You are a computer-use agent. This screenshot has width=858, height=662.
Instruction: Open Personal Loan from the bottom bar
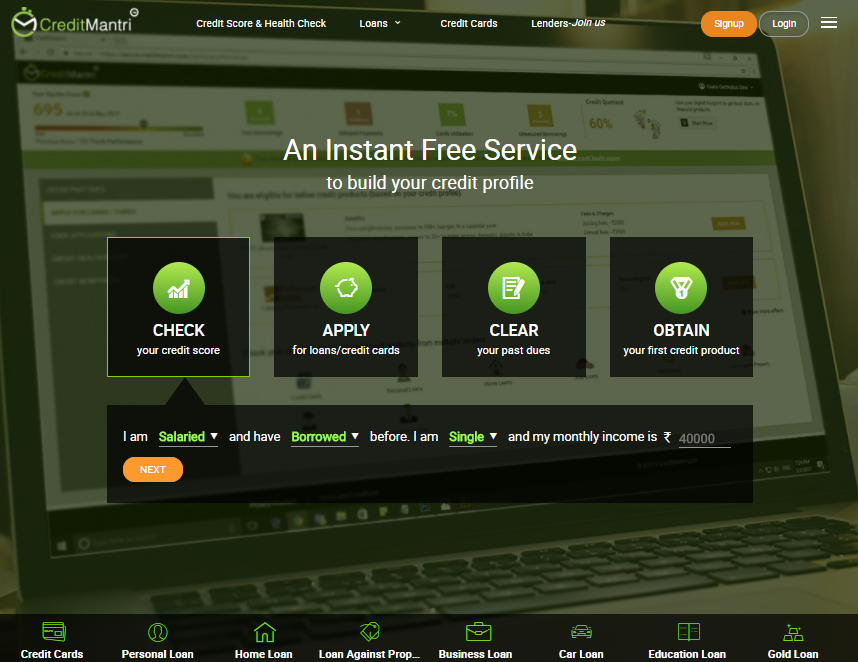click(157, 638)
